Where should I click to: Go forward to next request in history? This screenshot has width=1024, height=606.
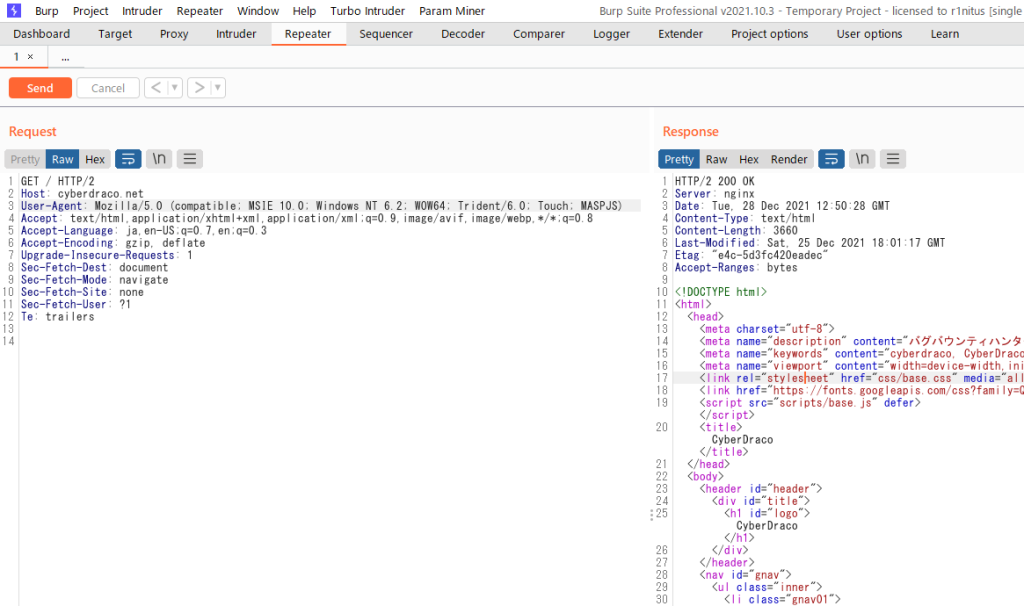tap(199, 88)
